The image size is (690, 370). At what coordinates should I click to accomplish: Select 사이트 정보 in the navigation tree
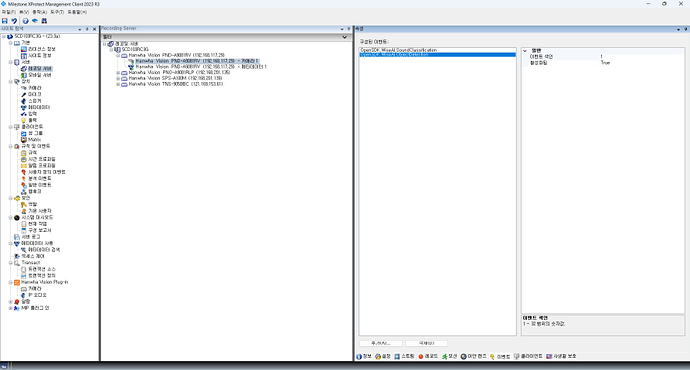pos(40,56)
